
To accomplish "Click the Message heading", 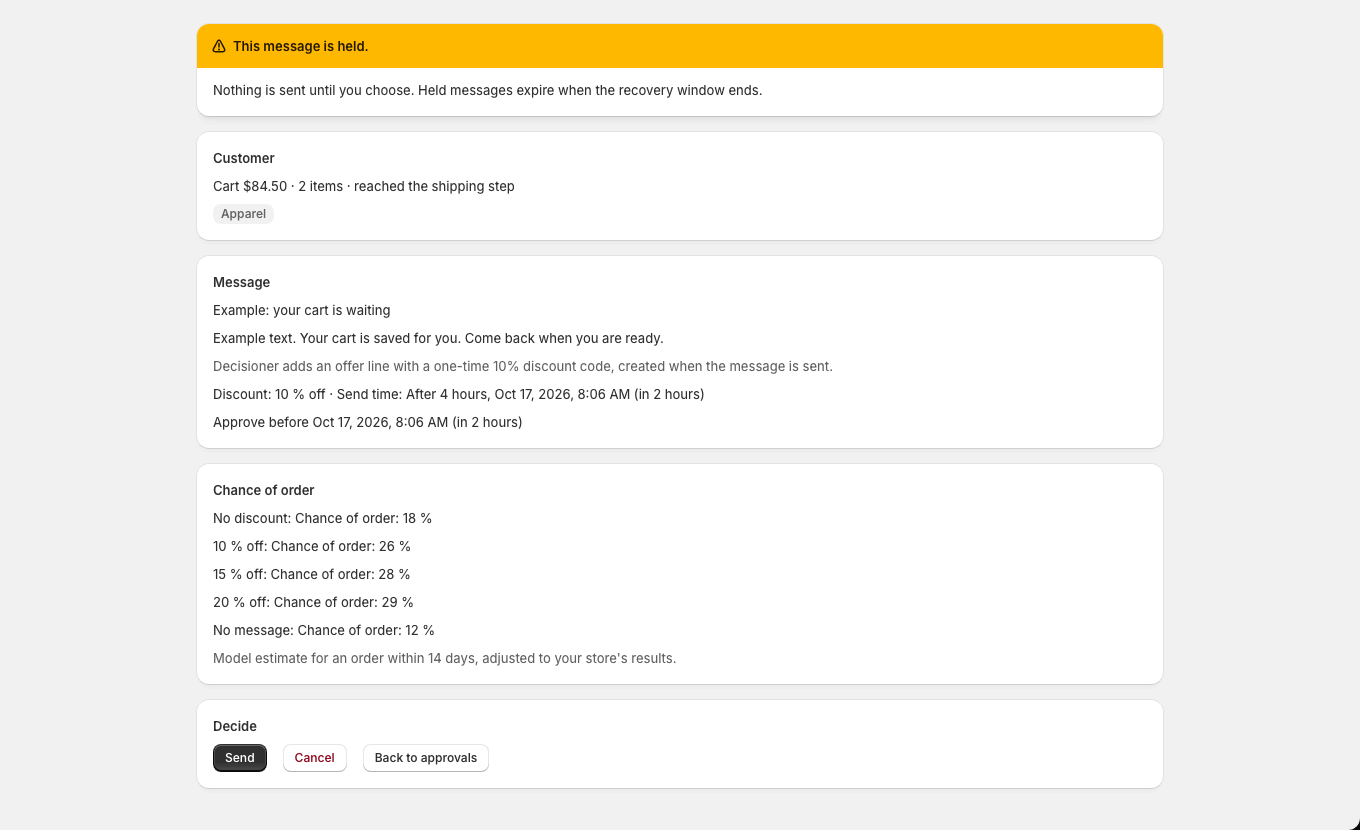I will 242,282.
